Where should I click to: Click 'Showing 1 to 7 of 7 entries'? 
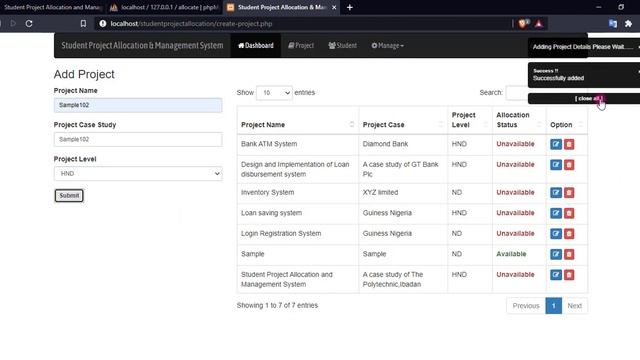[x=277, y=305]
